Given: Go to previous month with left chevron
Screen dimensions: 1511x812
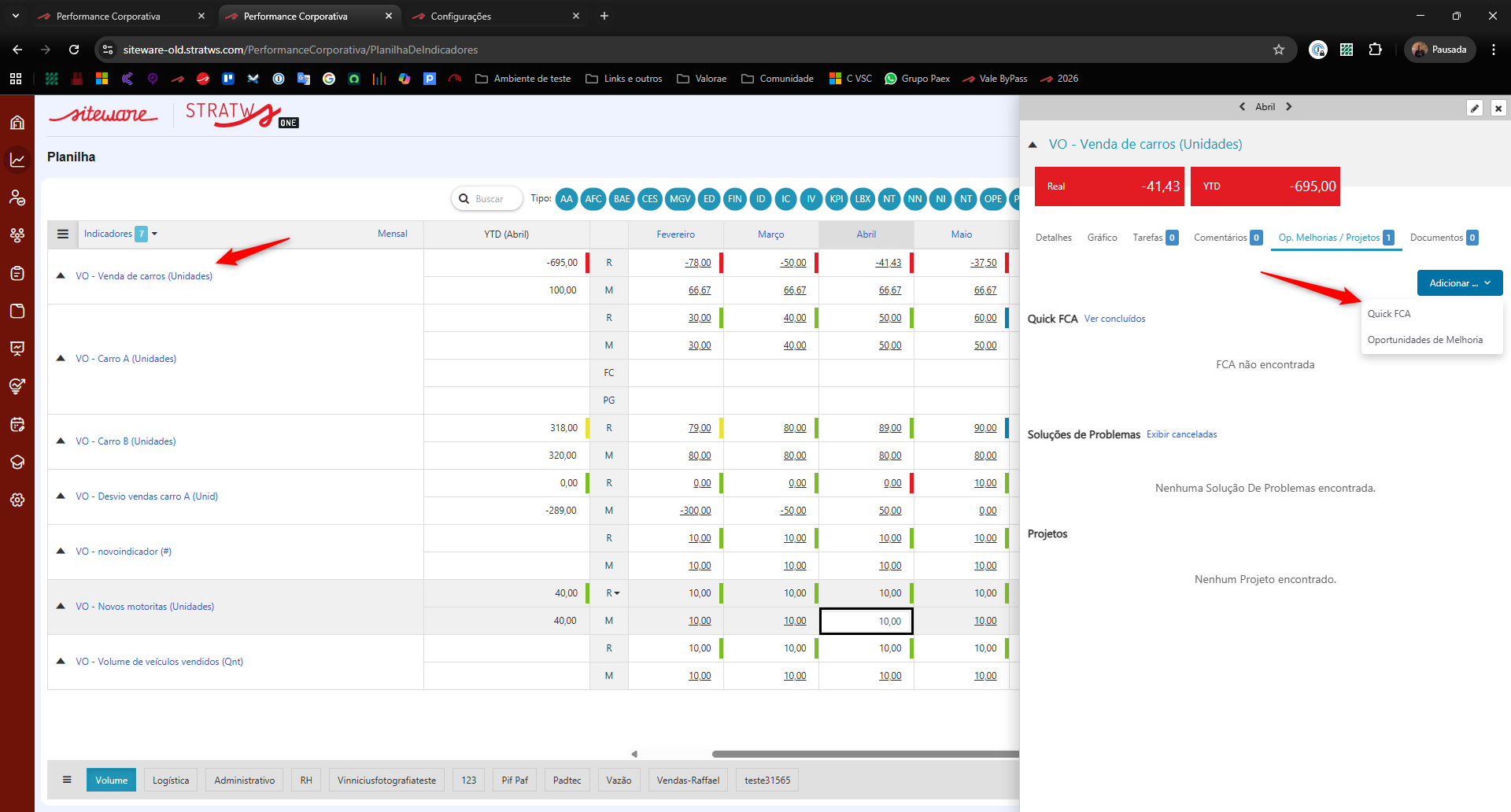Looking at the screenshot, I should coord(1242,107).
